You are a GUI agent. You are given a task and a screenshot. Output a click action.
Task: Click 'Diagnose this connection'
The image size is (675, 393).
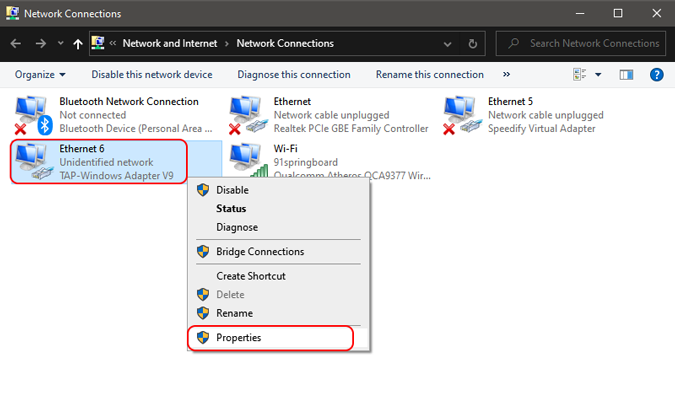pyautogui.click(x=294, y=74)
